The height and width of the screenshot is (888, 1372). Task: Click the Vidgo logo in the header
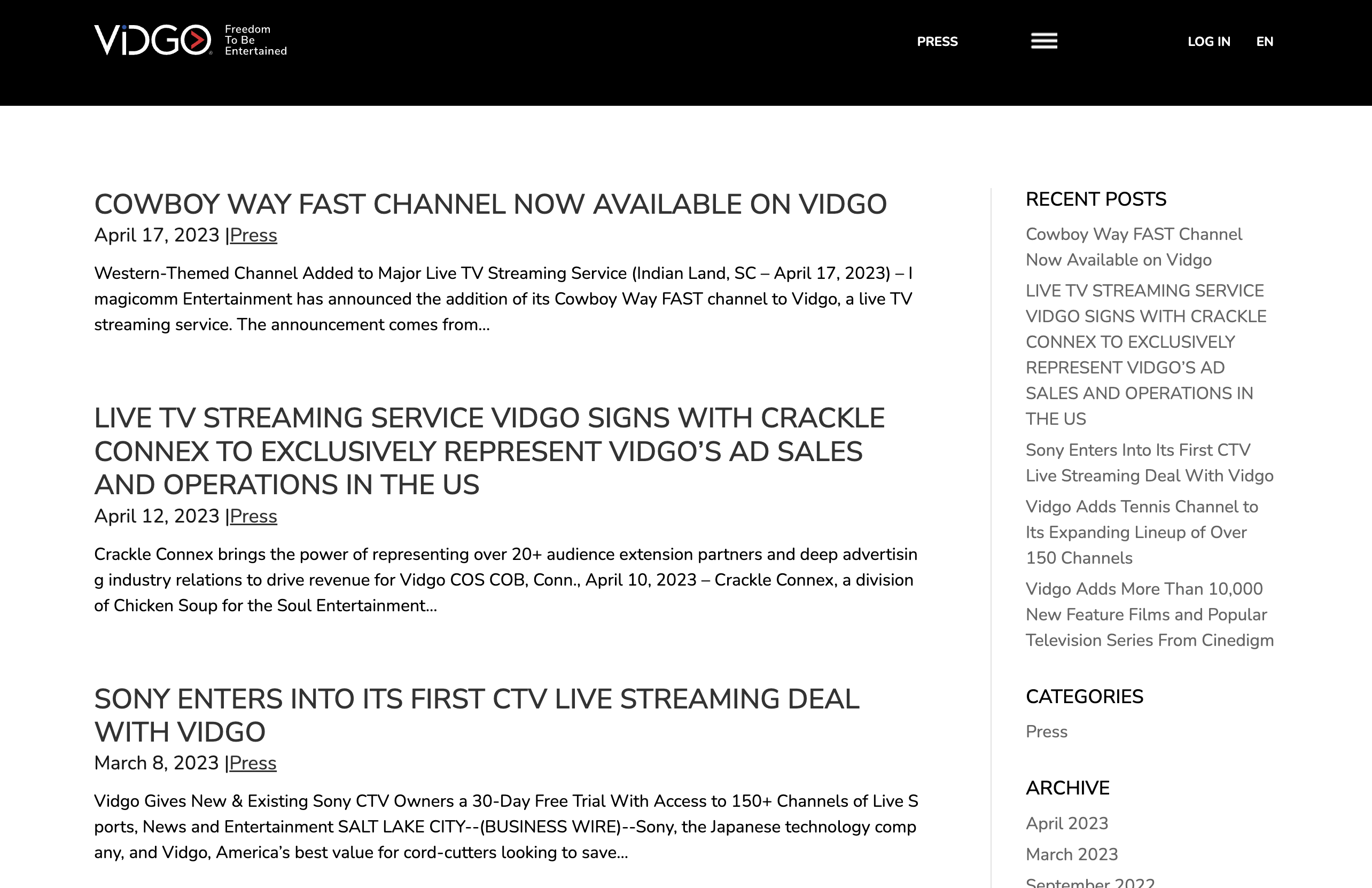(x=153, y=41)
